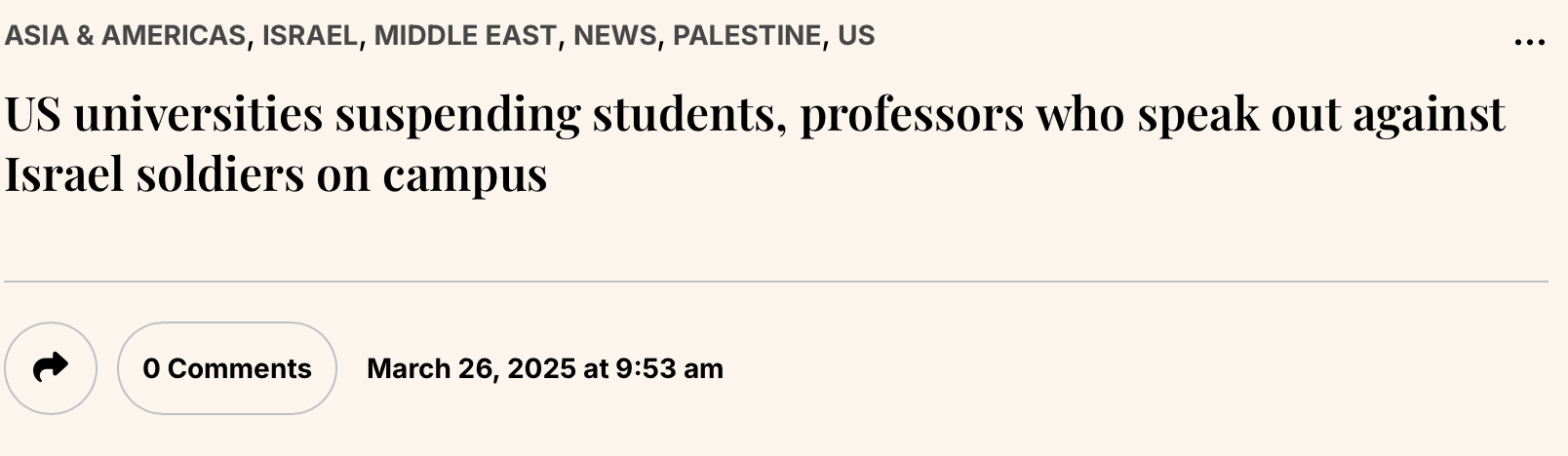Click the March 26, 2025 publish date
The height and width of the screenshot is (456, 1568).
470,368
